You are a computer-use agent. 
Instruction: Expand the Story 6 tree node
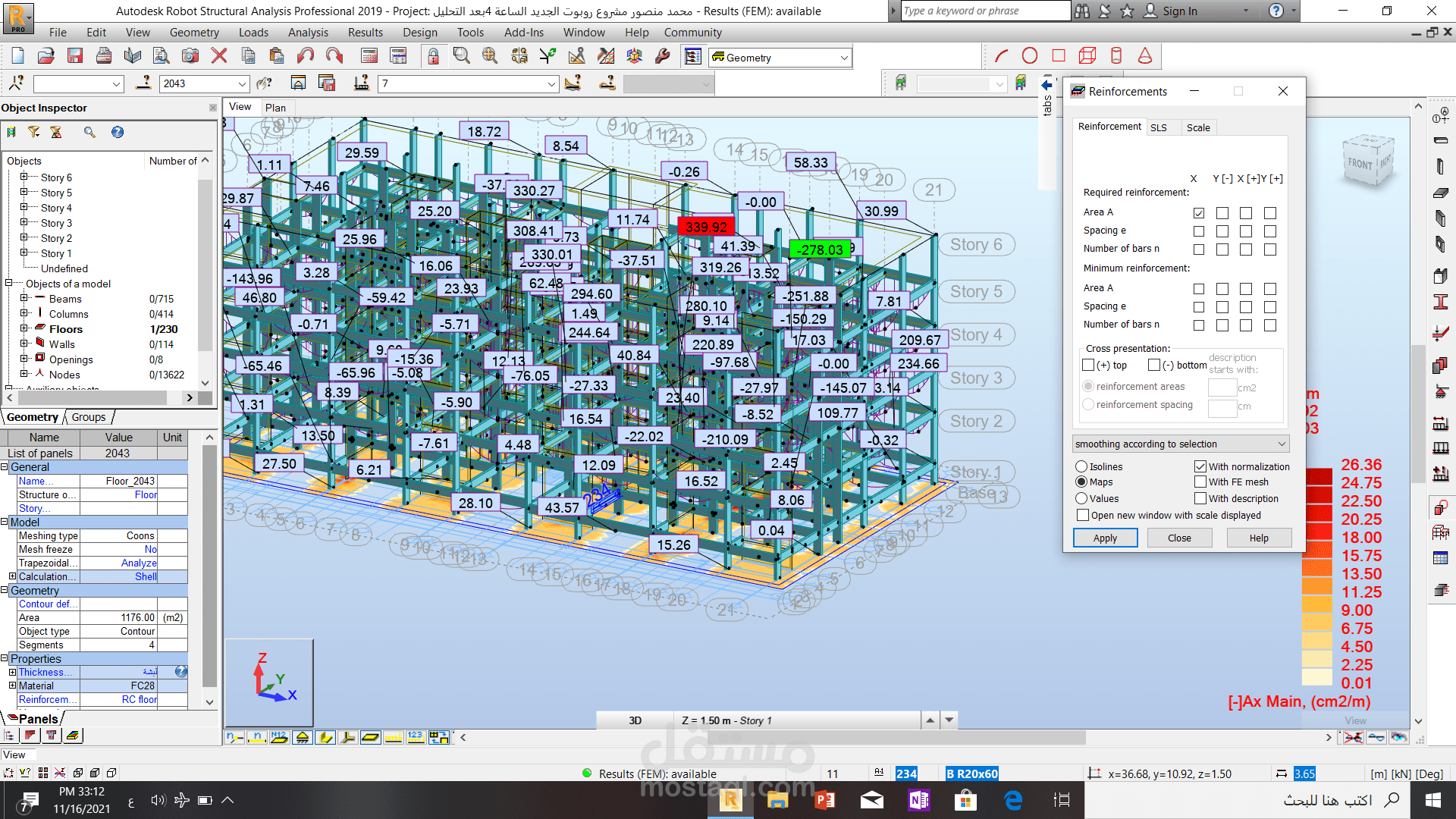[x=24, y=177]
